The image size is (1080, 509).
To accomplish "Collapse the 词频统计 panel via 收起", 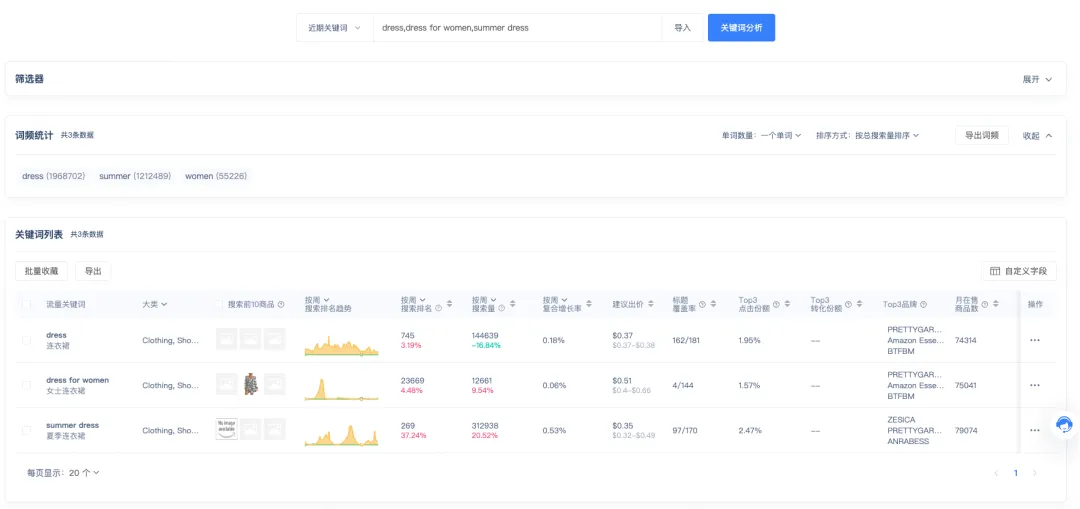I will tap(1037, 136).
